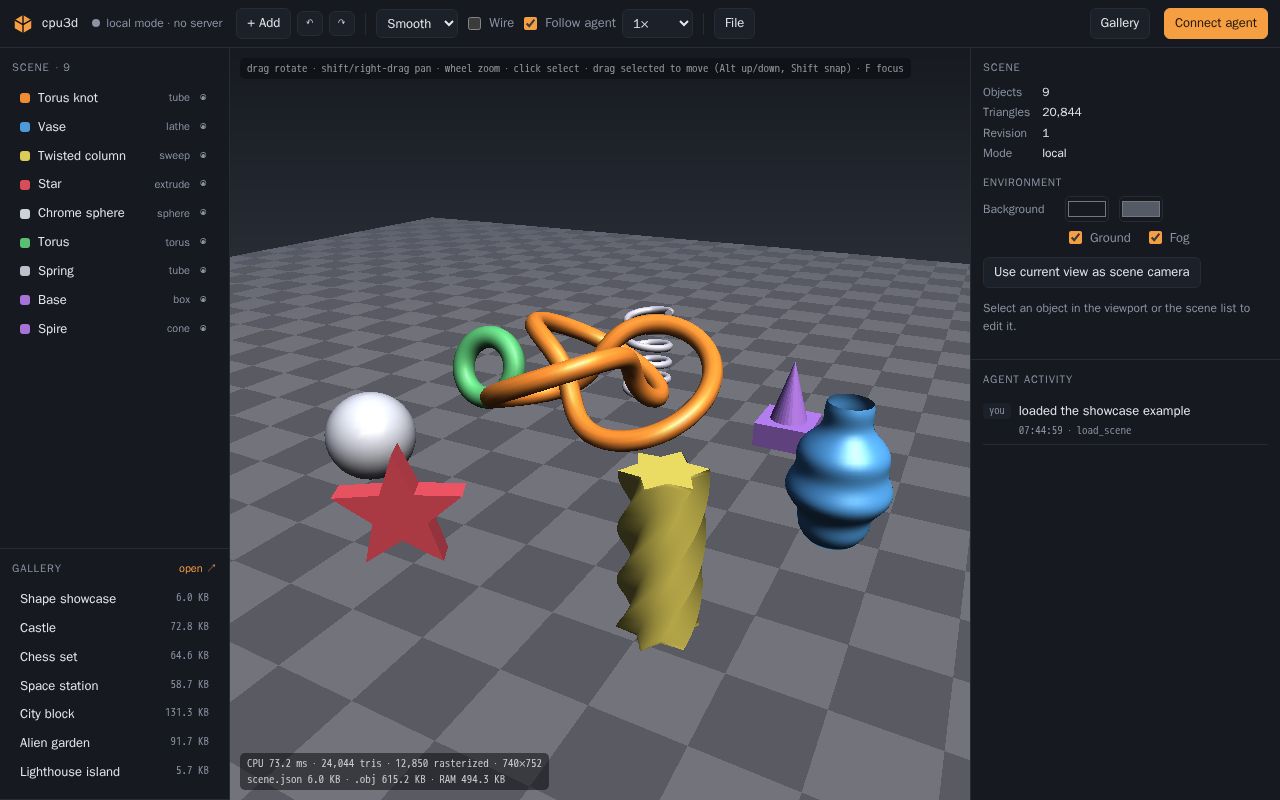The height and width of the screenshot is (800, 1280).
Task: Click the + Add button
Action: click(x=263, y=23)
